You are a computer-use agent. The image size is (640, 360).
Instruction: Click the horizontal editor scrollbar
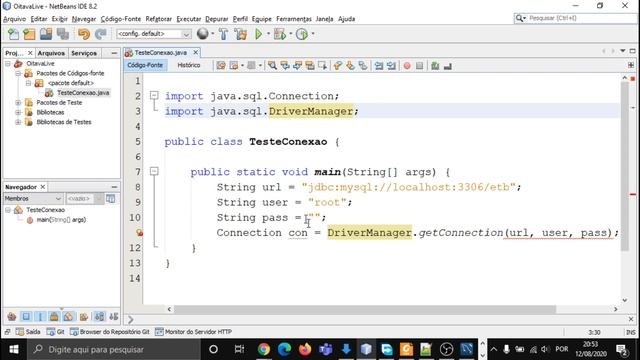pyautogui.click(x=365, y=309)
